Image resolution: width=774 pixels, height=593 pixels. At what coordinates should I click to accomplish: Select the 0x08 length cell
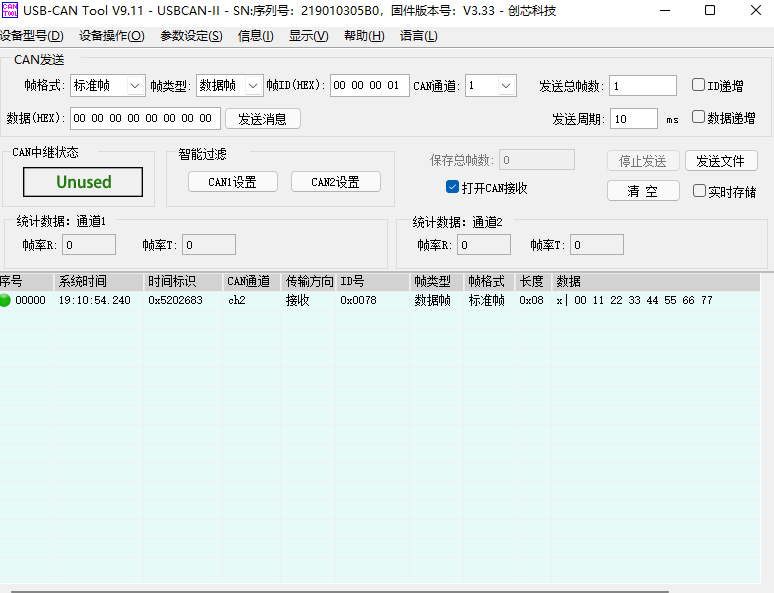[531, 300]
